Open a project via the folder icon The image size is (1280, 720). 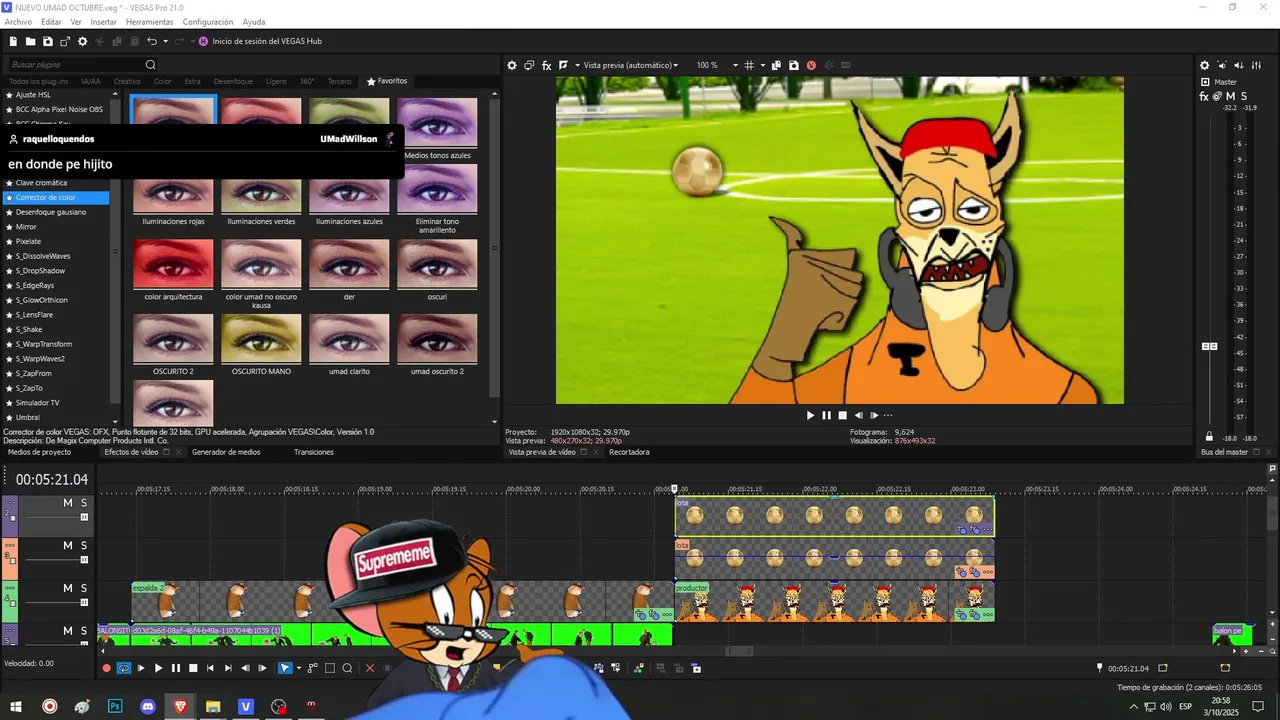point(31,41)
